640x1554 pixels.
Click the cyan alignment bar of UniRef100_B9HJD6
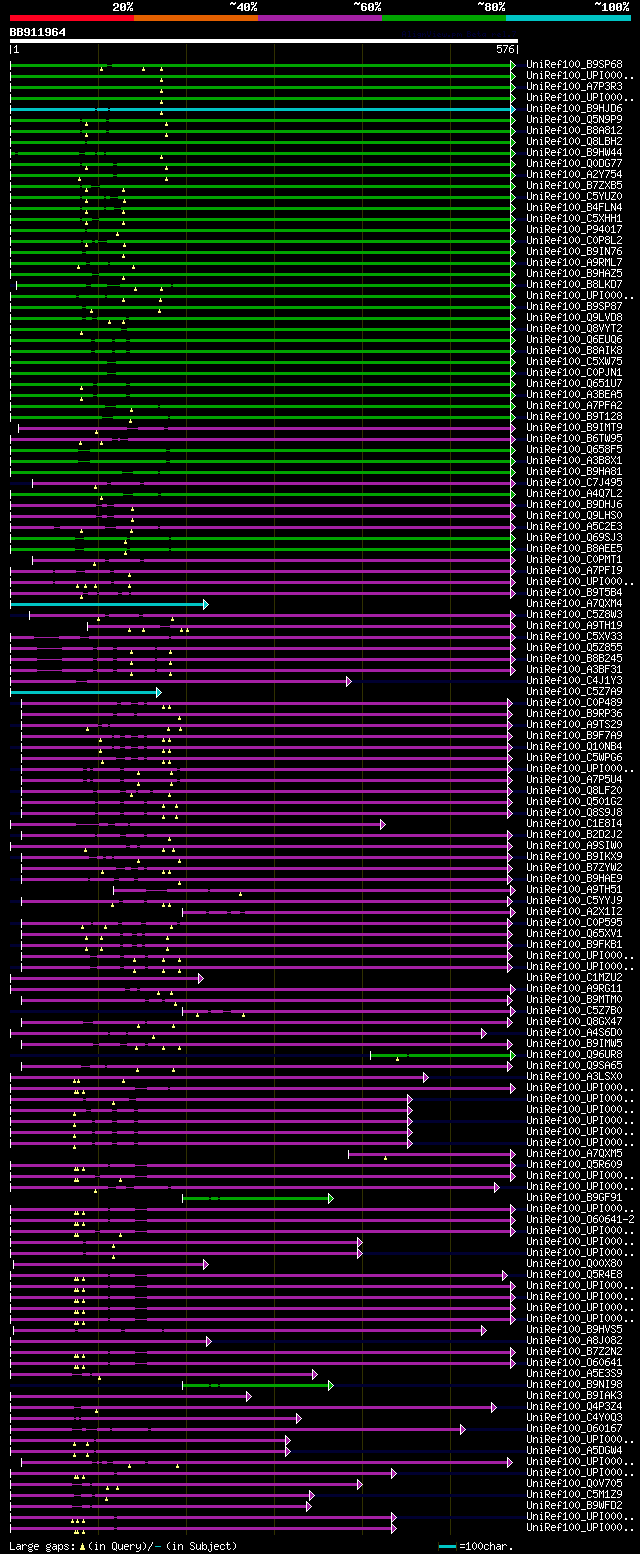262,108
